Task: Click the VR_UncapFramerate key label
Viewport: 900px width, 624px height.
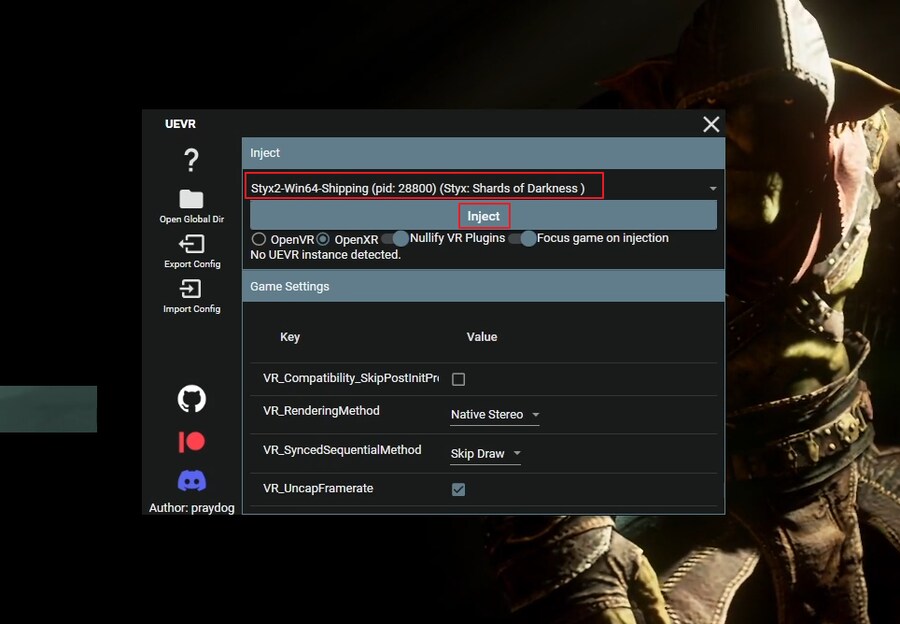Action: pyautogui.click(x=318, y=489)
